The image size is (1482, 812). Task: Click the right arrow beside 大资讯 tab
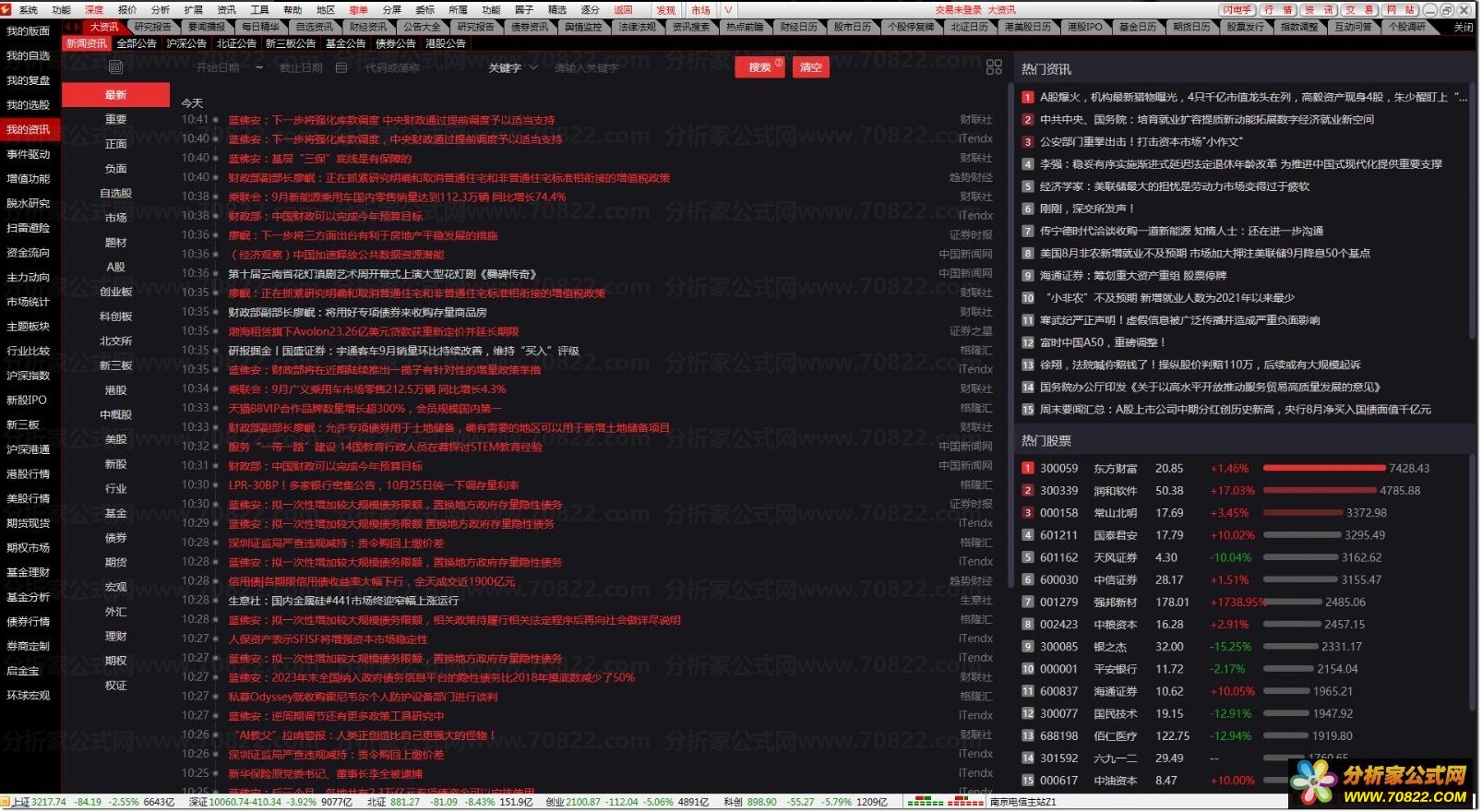point(78,27)
